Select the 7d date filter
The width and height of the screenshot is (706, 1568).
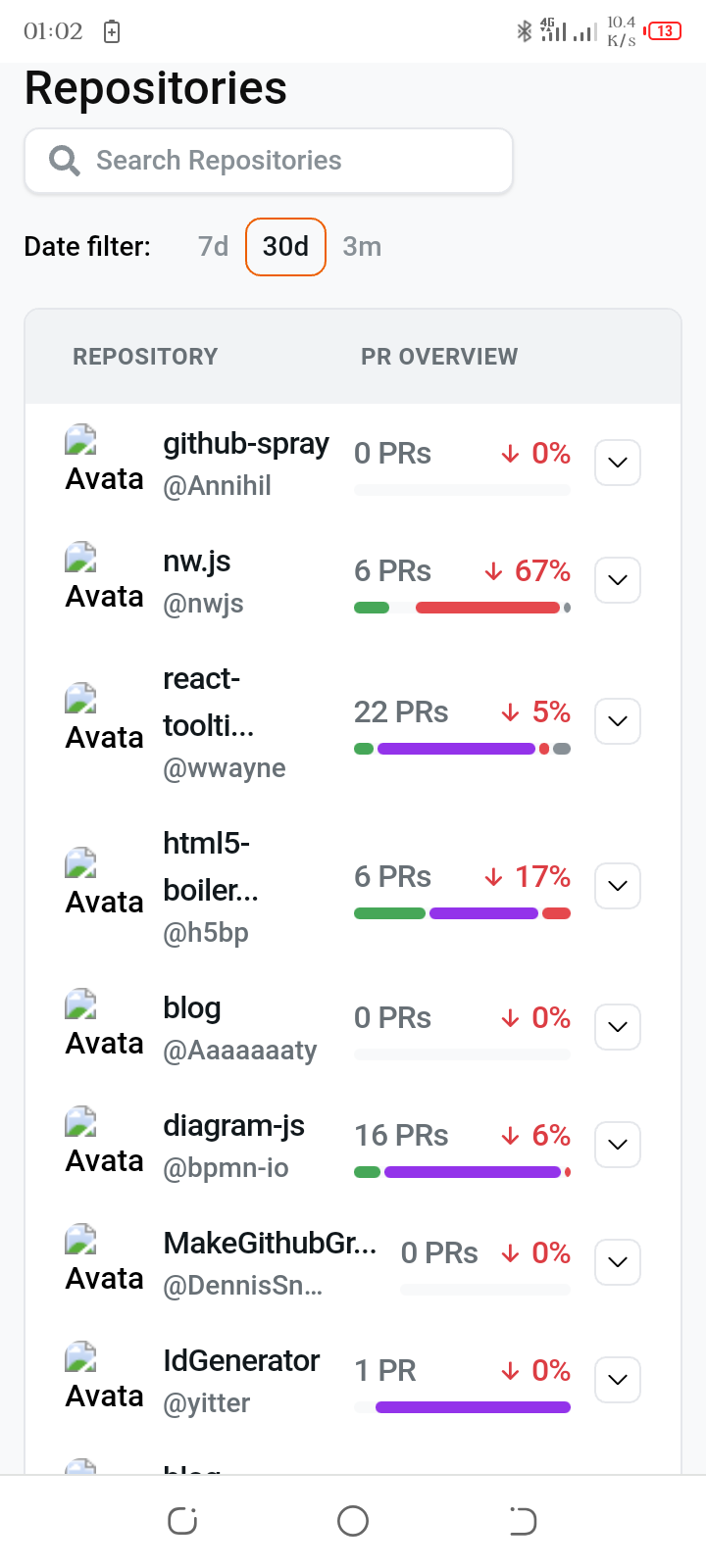tap(211, 247)
